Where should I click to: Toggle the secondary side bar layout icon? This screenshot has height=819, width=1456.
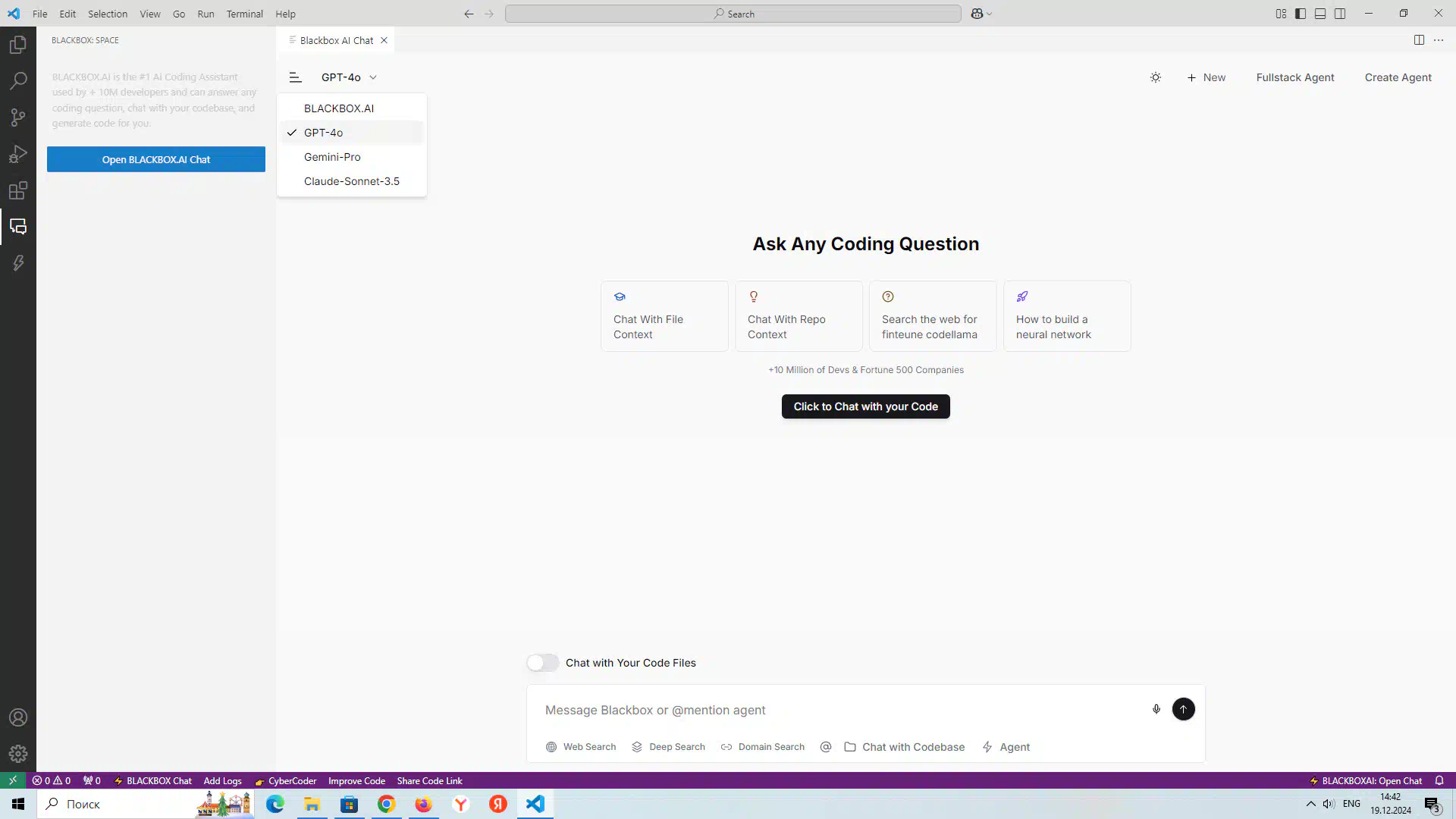[1340, 14]
